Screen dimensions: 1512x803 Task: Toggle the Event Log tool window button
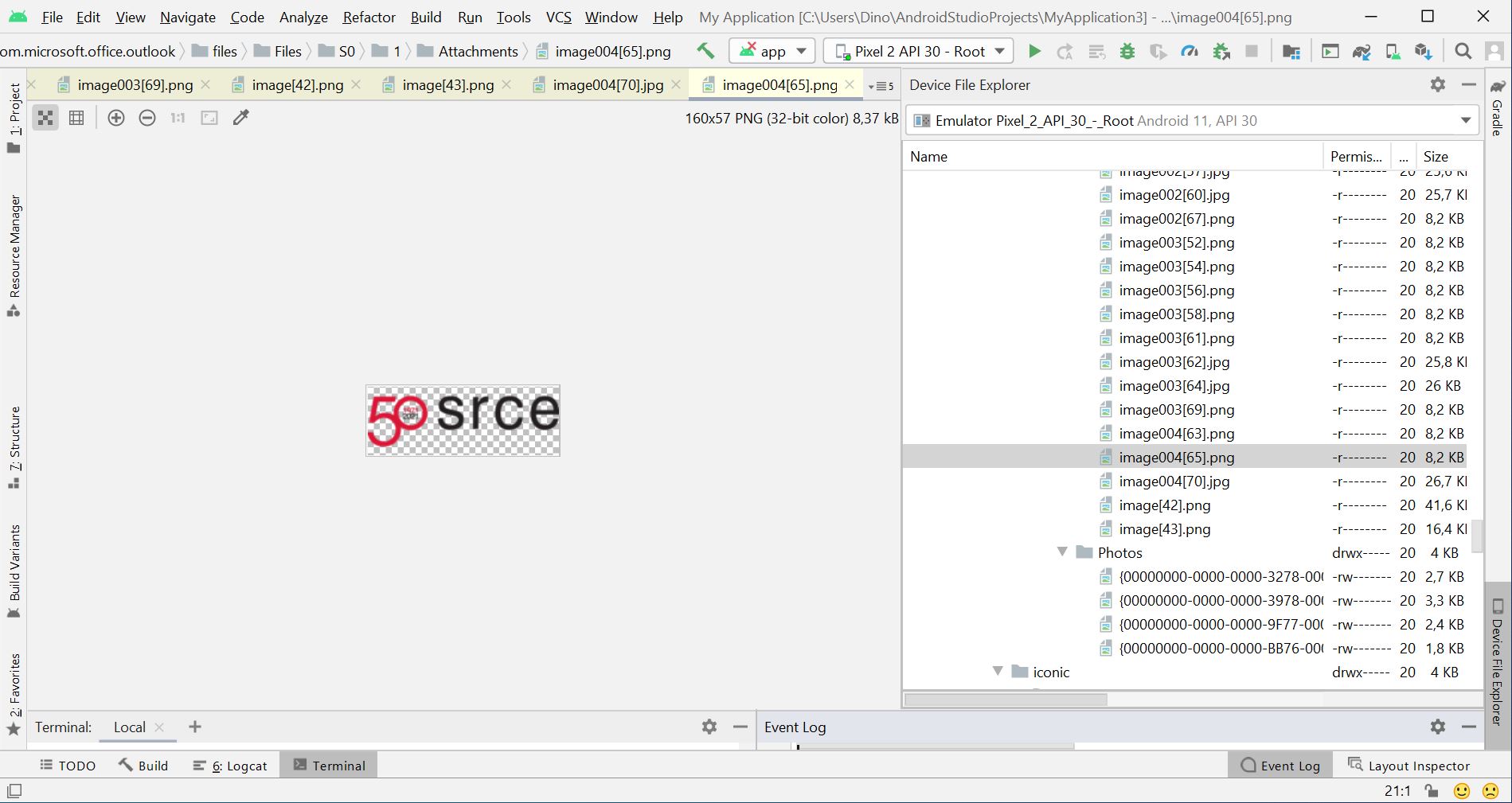point(1280,766)
